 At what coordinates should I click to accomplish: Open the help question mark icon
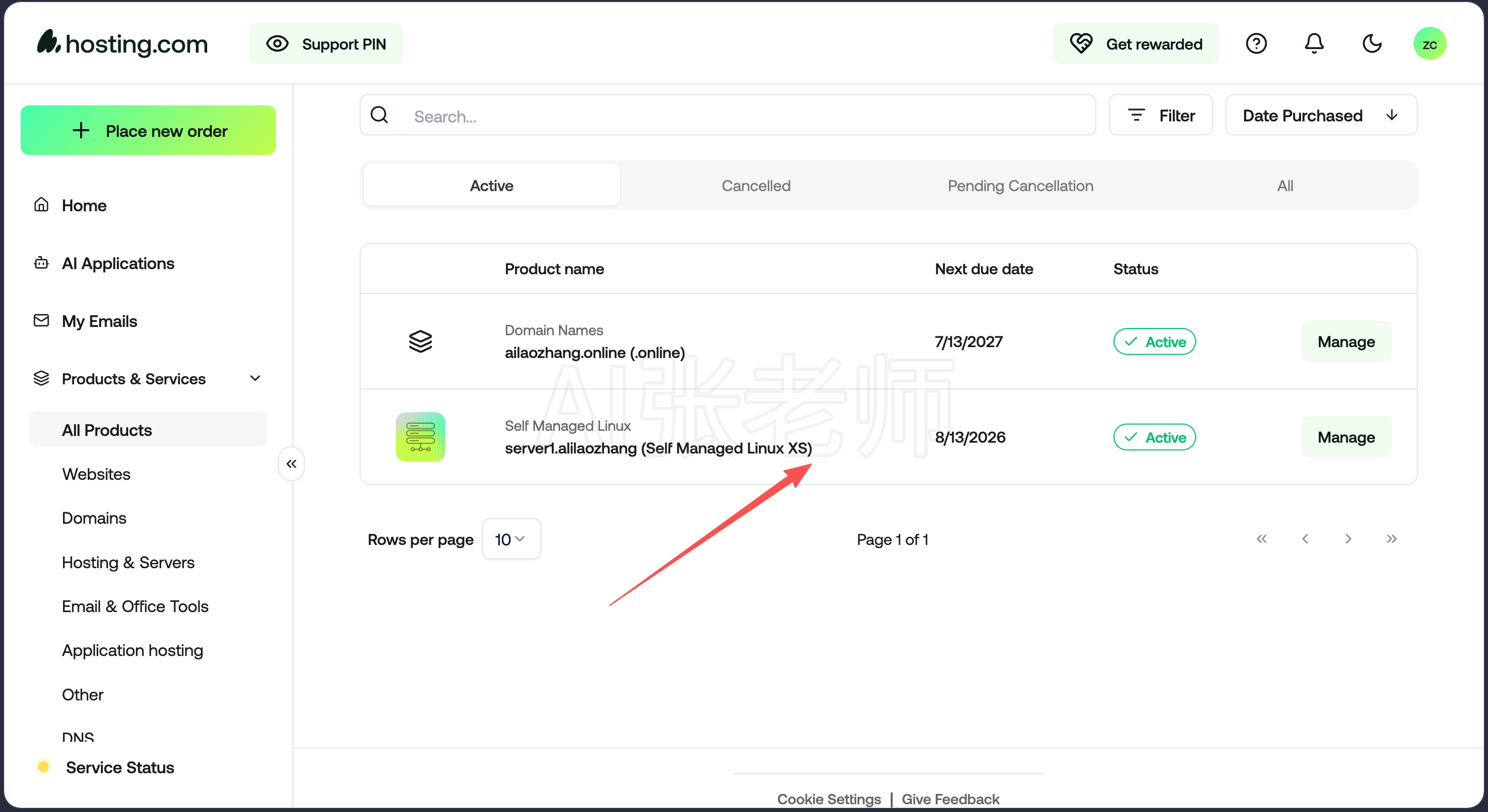(x=1257, y=44)
